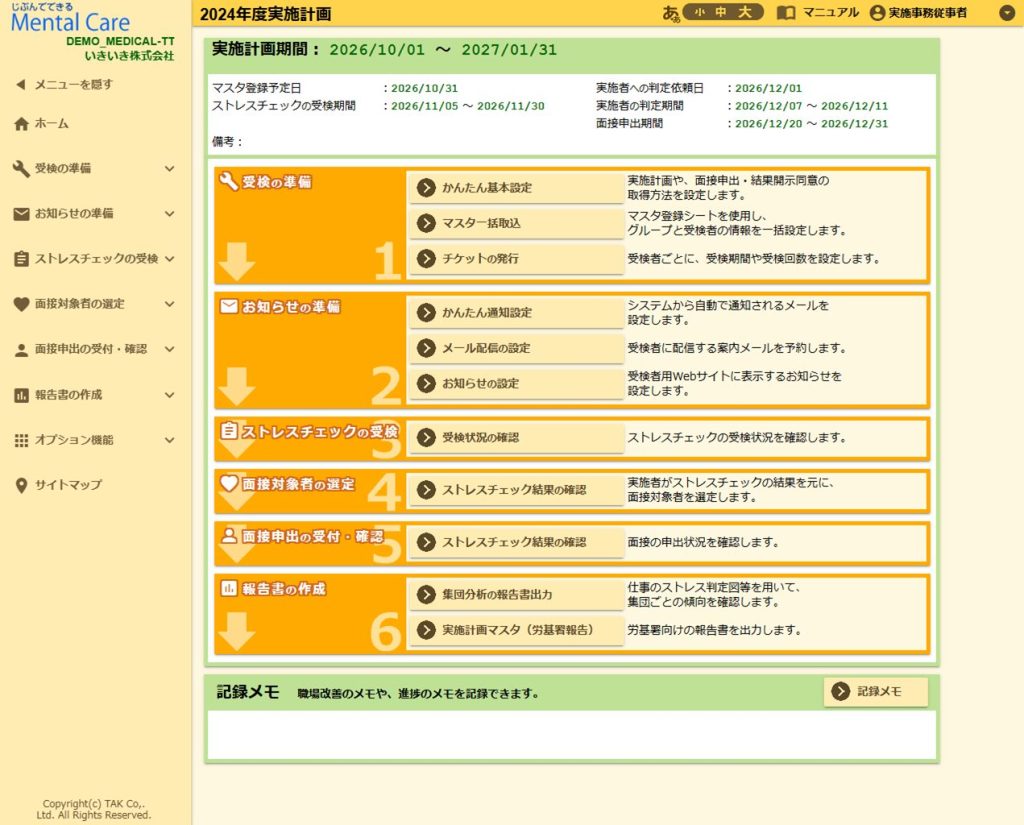The width and height of the screenshot is (1024, 825).
Task: Click the font size あ icon in header
Action: [x=671, y=13]
